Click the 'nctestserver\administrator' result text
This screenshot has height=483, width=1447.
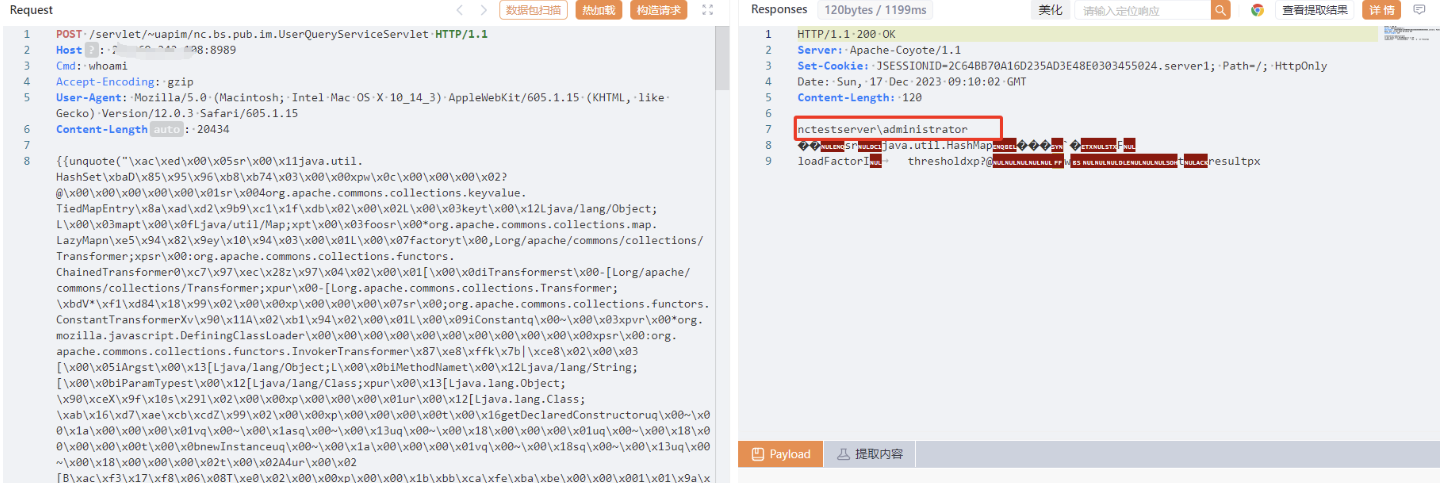882,130
